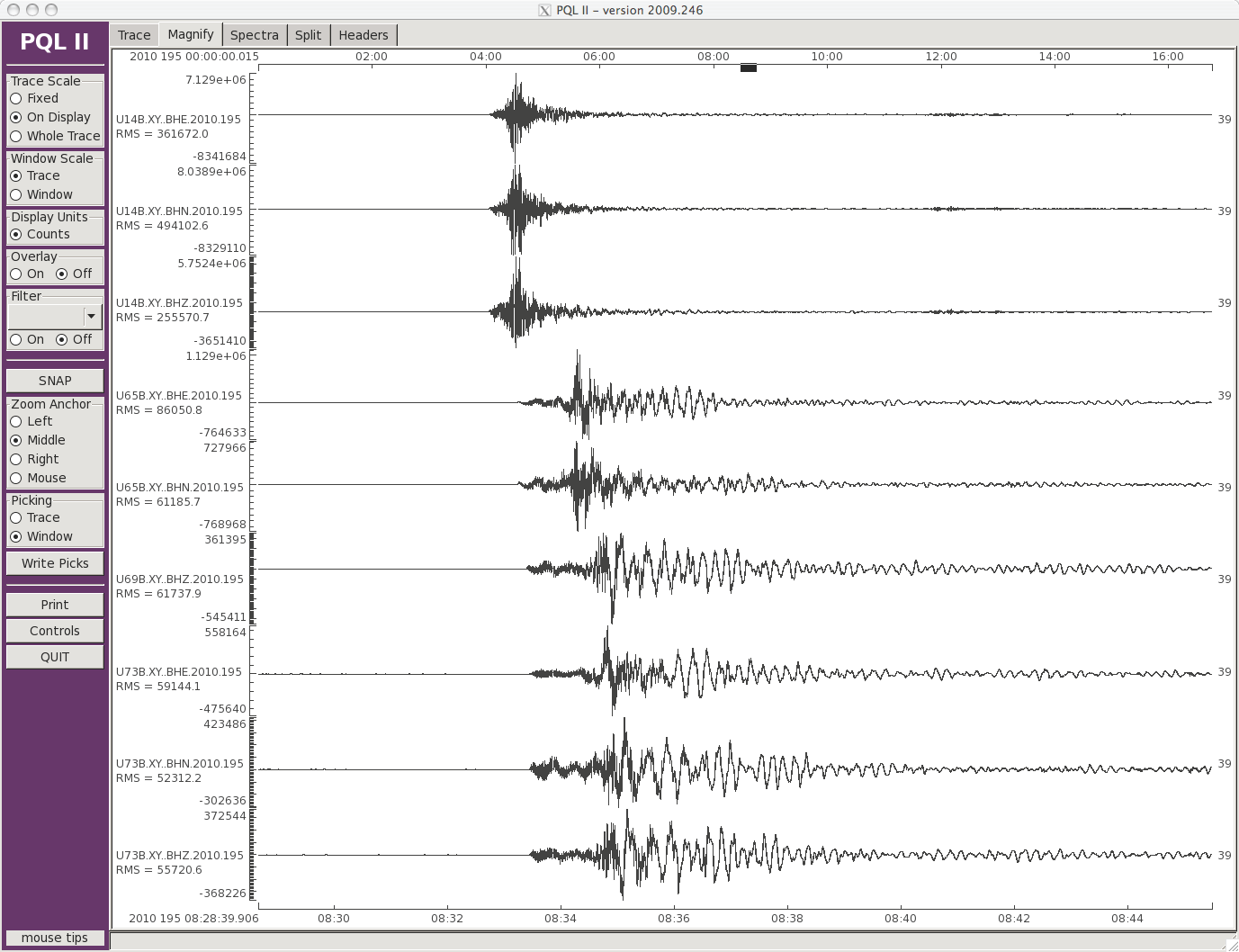Print the current trace display
The image size is (1239, 952).
[55, 605]
